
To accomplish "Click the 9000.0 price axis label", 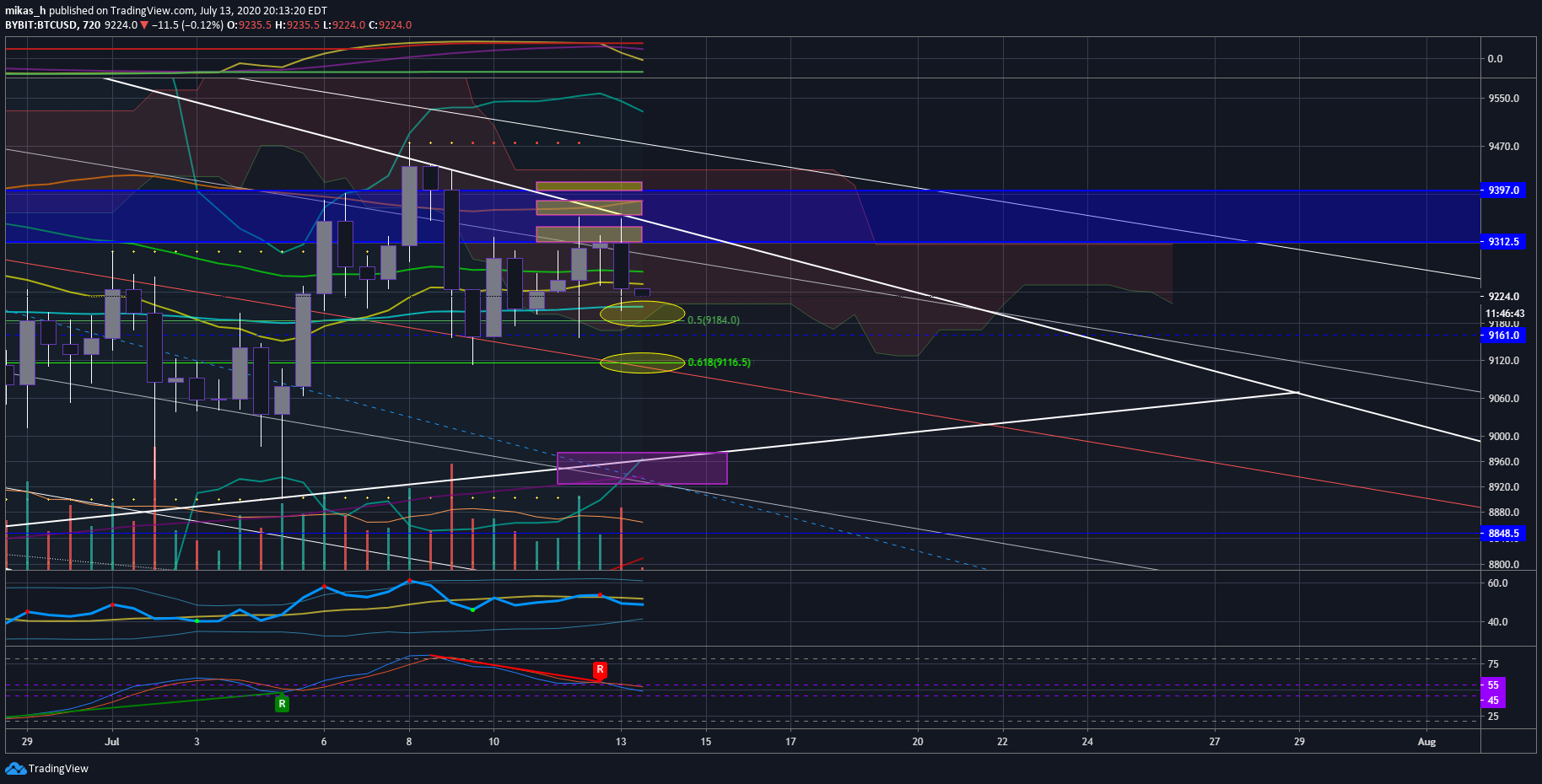I will pyautogui.click(x=1503, y=437).
